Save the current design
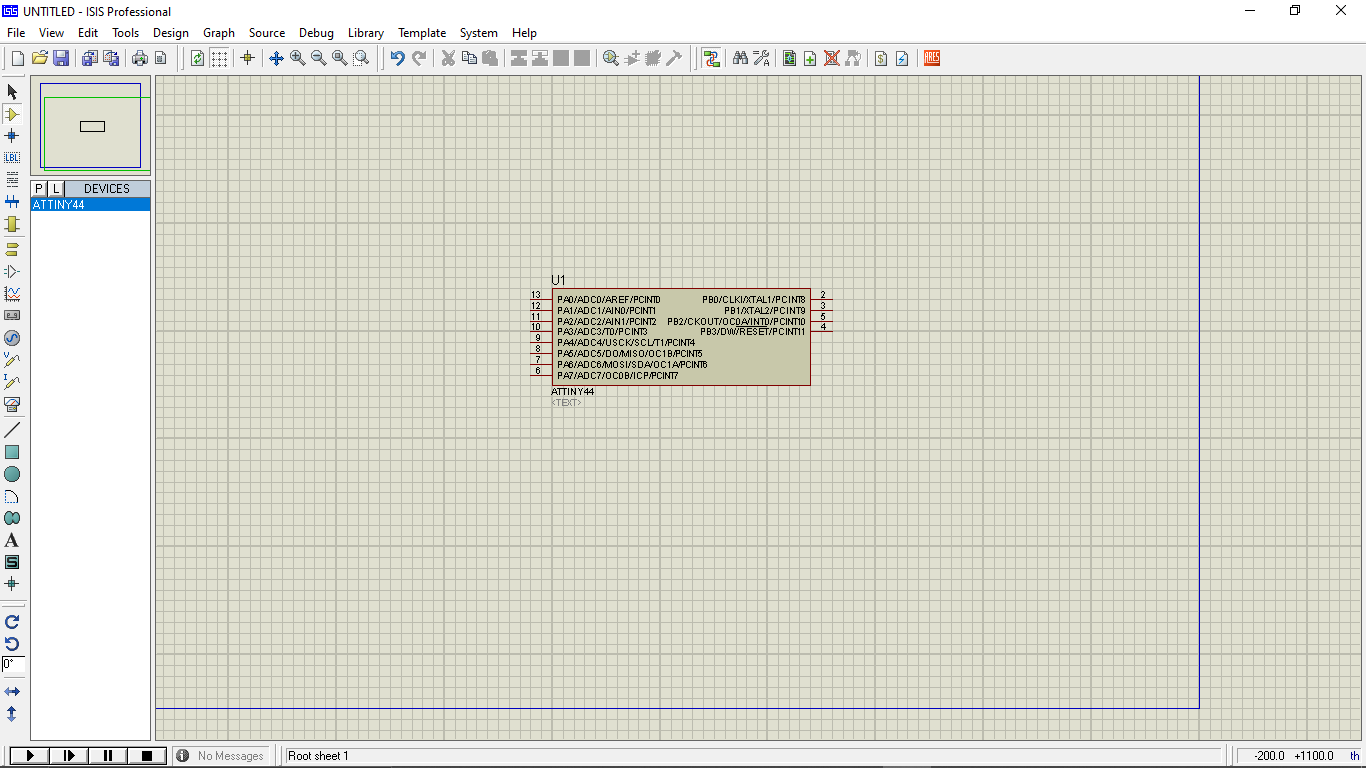 (61, 58)
